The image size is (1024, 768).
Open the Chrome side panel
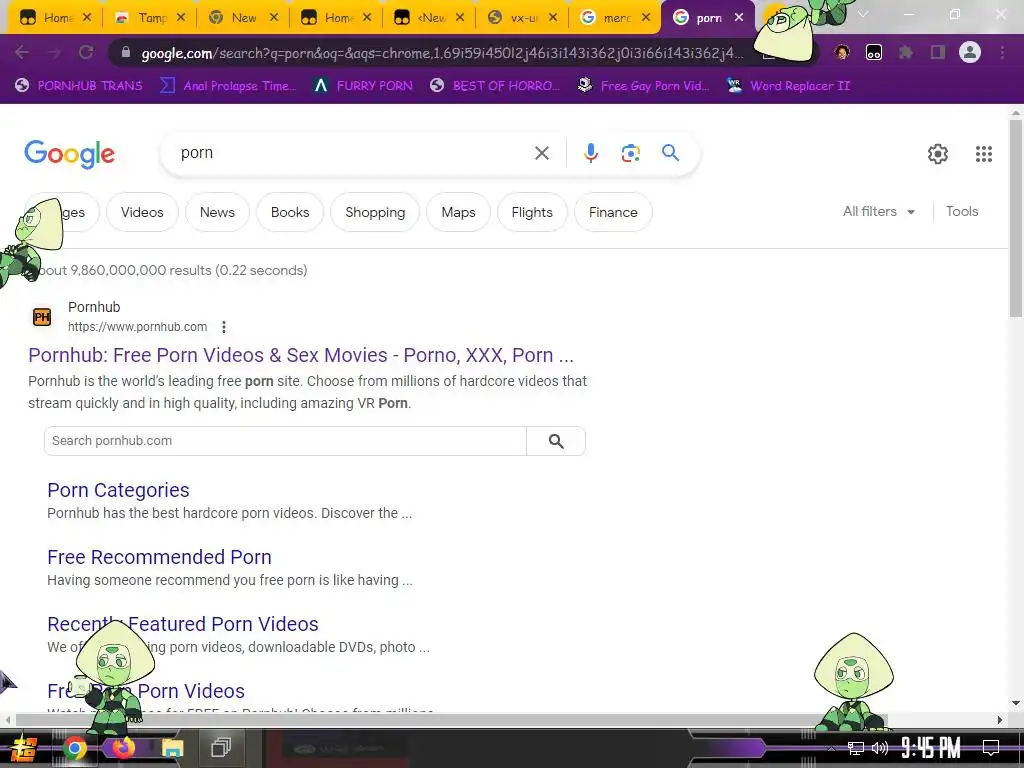tap(938, 52)
